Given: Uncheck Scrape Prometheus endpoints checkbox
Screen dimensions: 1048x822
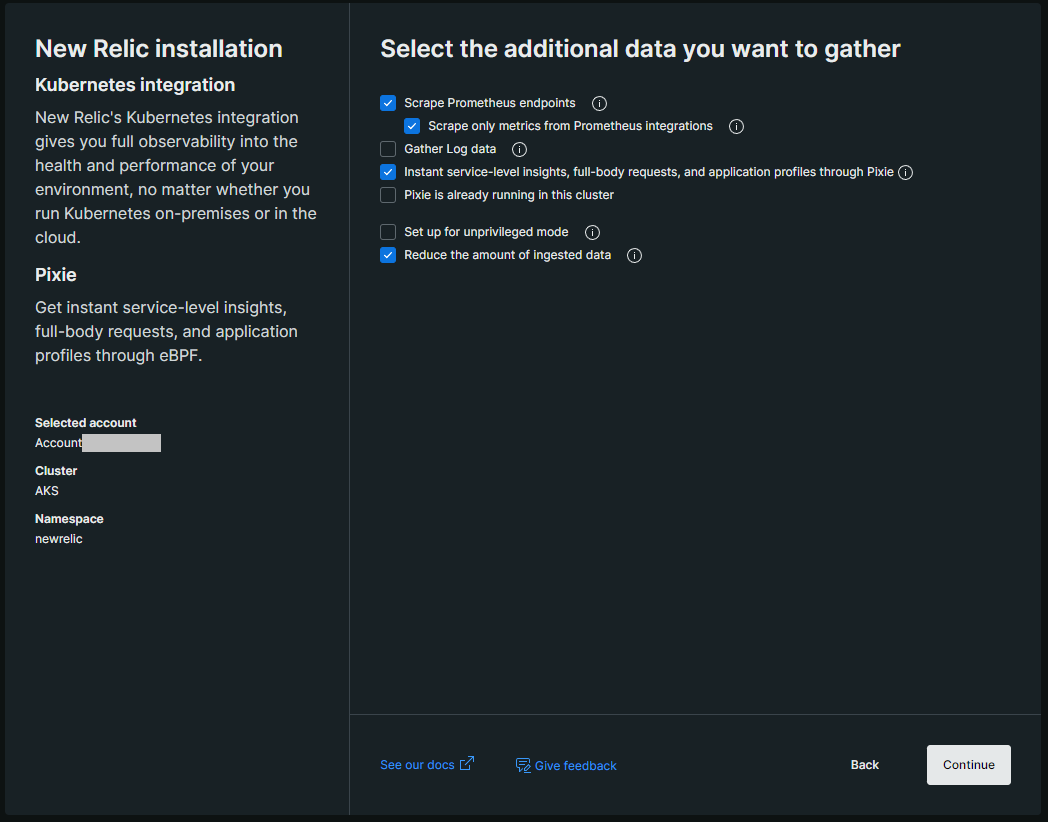Looking at the screenshot, I should tap(388, 103).
